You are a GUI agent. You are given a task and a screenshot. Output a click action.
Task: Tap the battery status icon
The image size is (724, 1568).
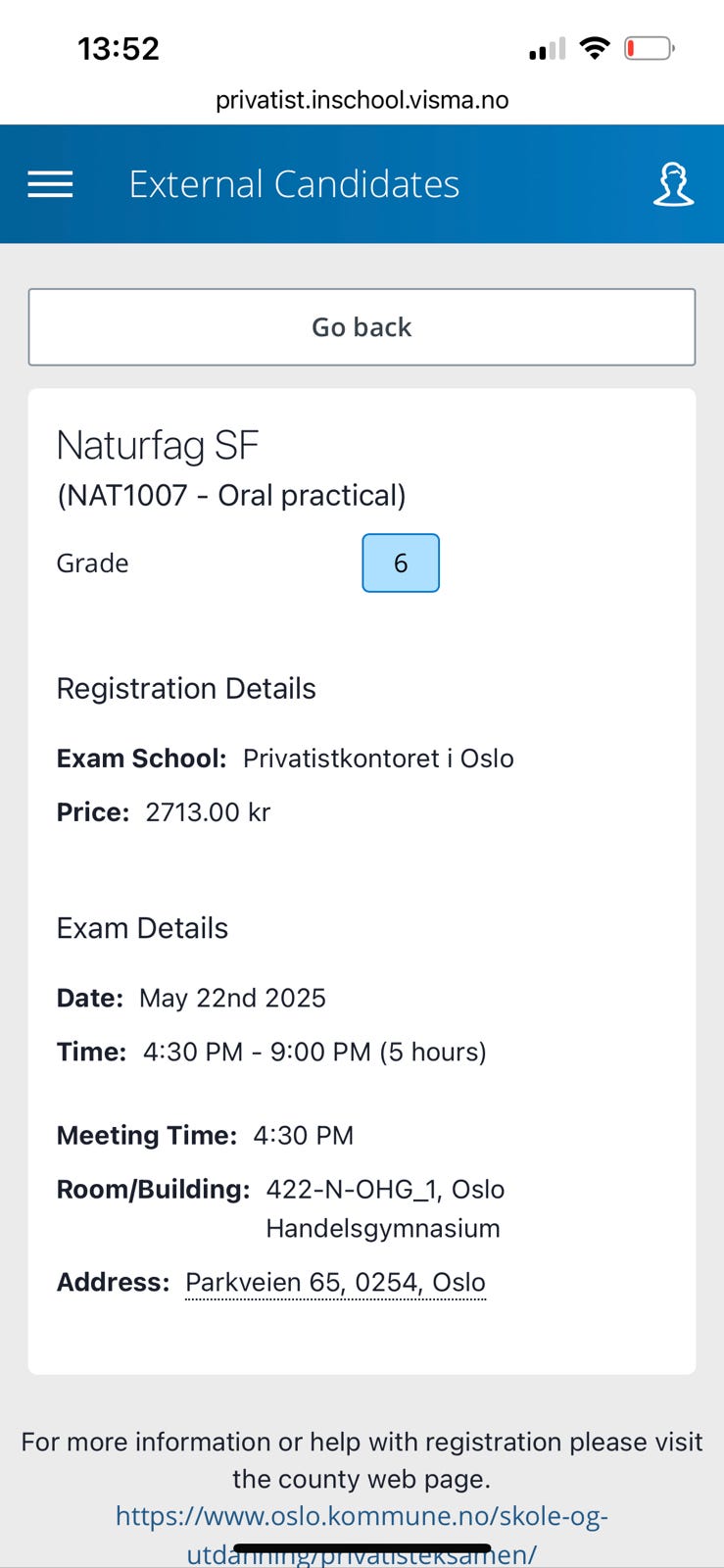(x=649, y=48)
